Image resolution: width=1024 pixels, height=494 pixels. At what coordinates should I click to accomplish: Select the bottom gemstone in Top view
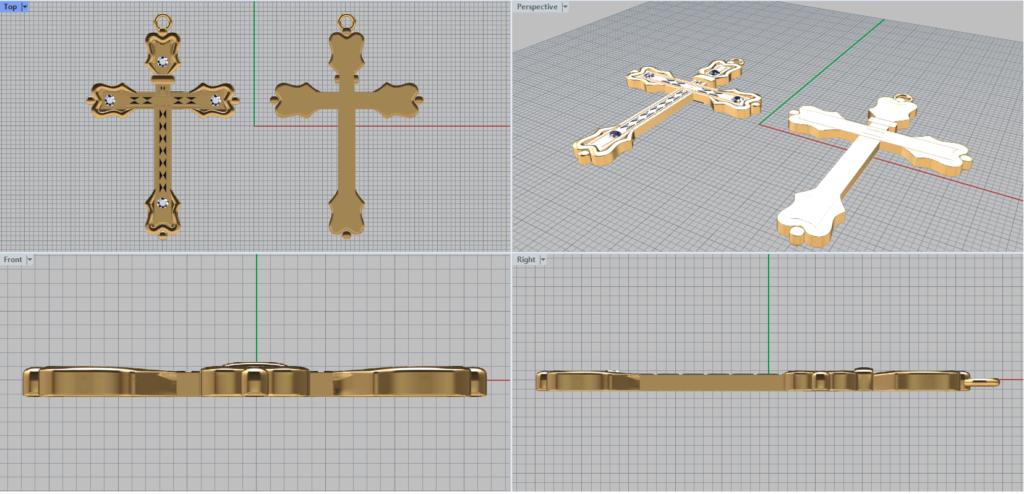coord(163,202)
